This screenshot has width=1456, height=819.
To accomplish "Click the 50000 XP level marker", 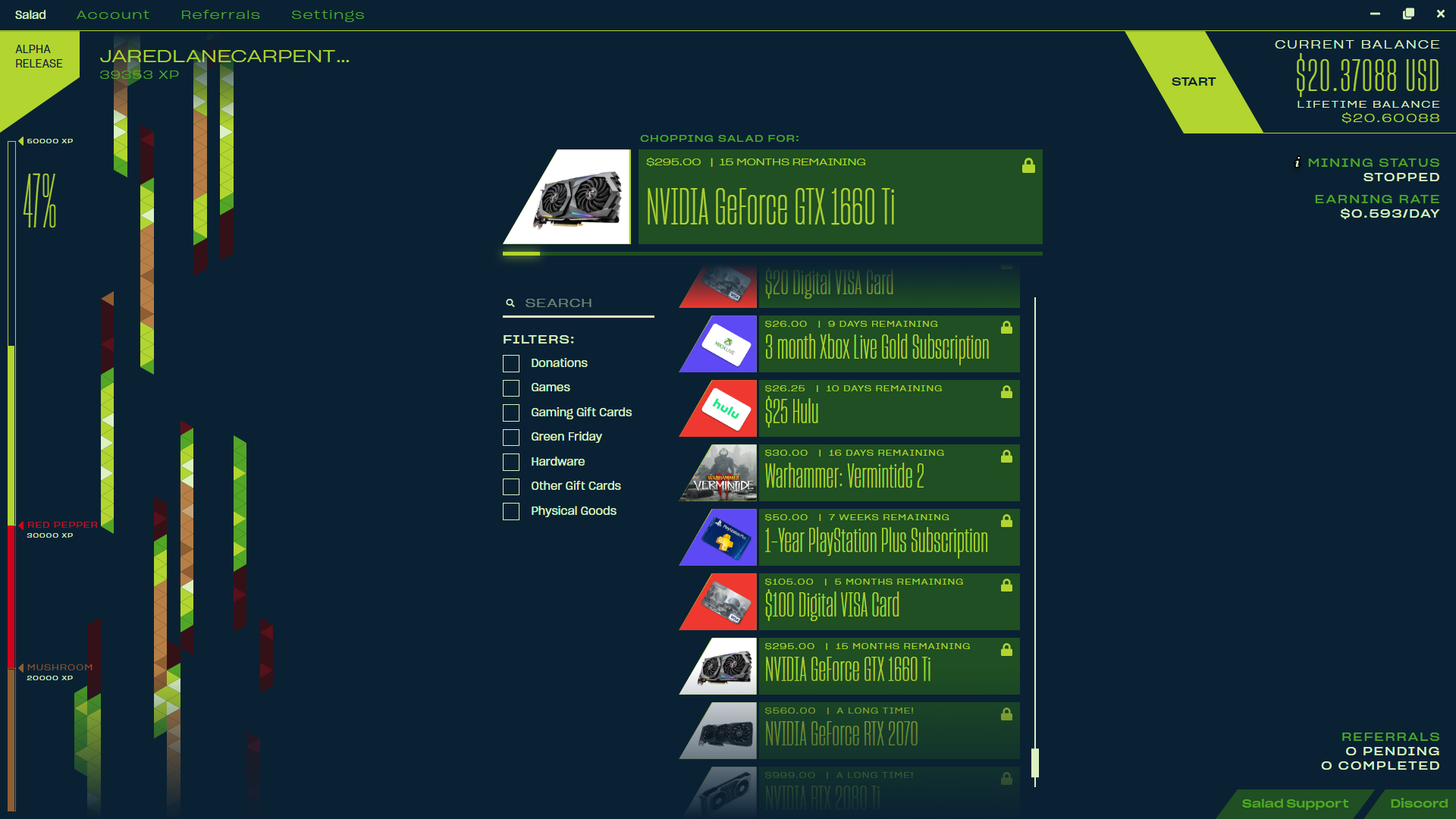I will [x=46, y=141].
